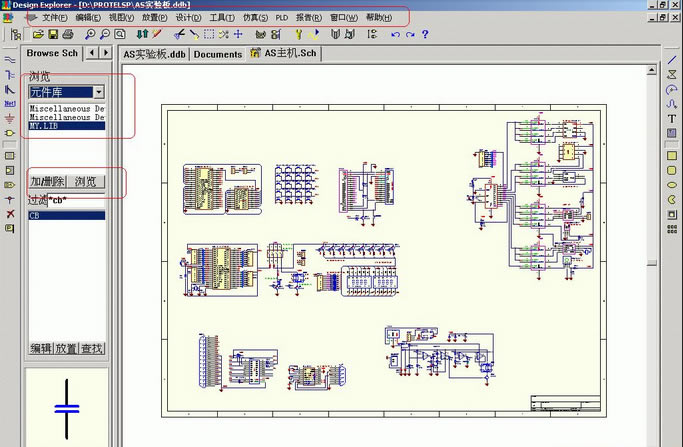Select the text T drawing tool
Screen dimensions: 683x447
point(672,119)
